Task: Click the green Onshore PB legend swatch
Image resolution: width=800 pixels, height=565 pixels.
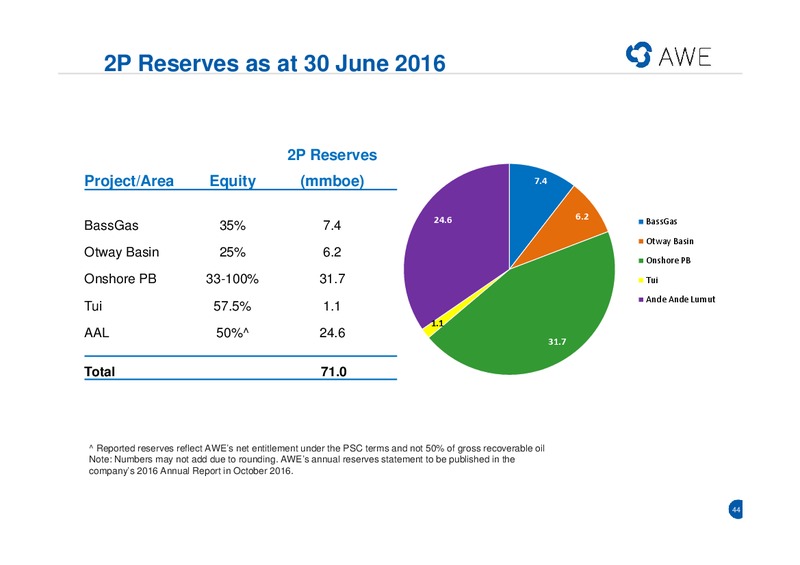Action: pyautogui.click(x=641, y=260)
